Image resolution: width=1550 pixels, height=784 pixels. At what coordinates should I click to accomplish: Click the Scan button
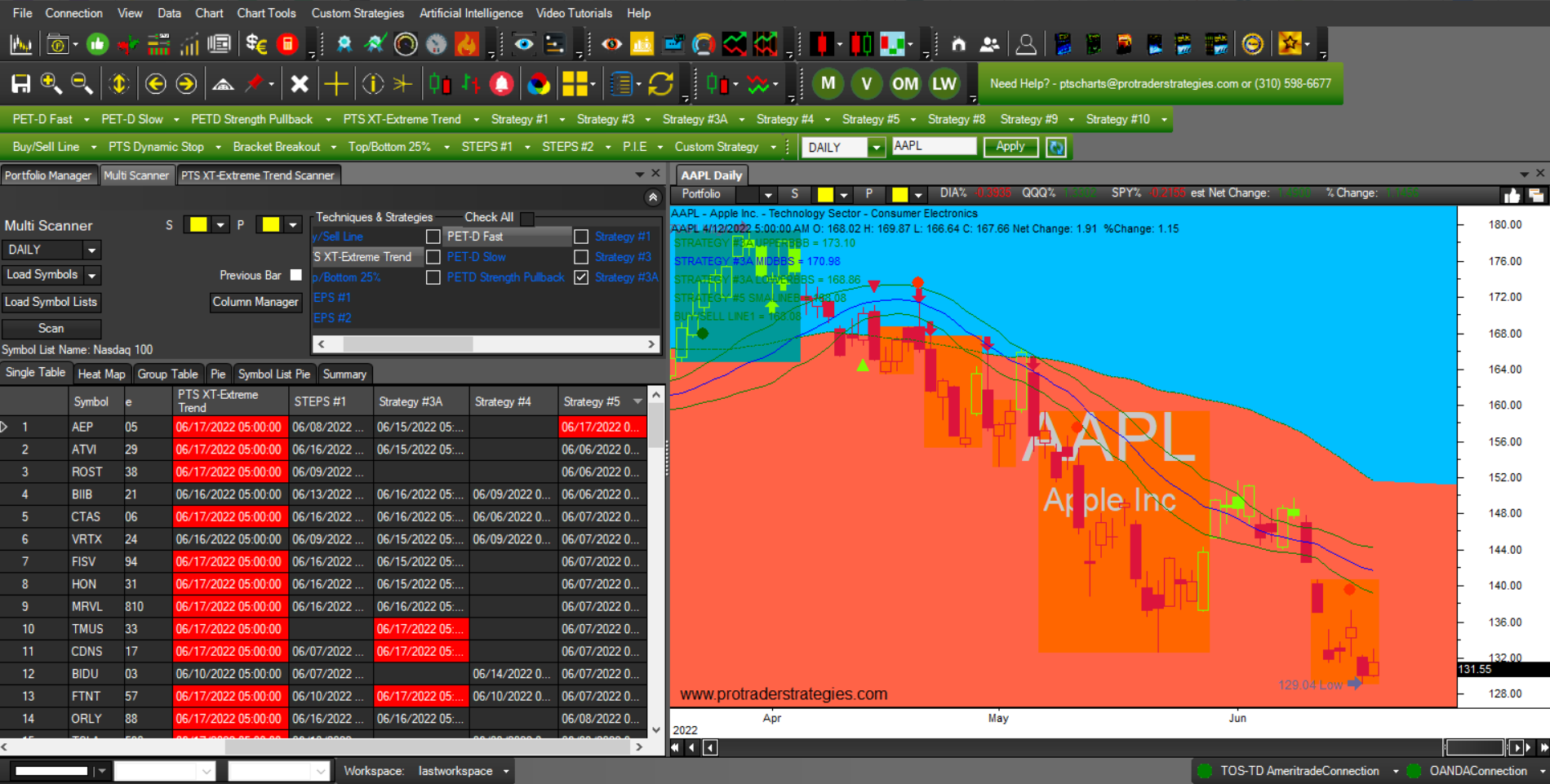point(51,329)
